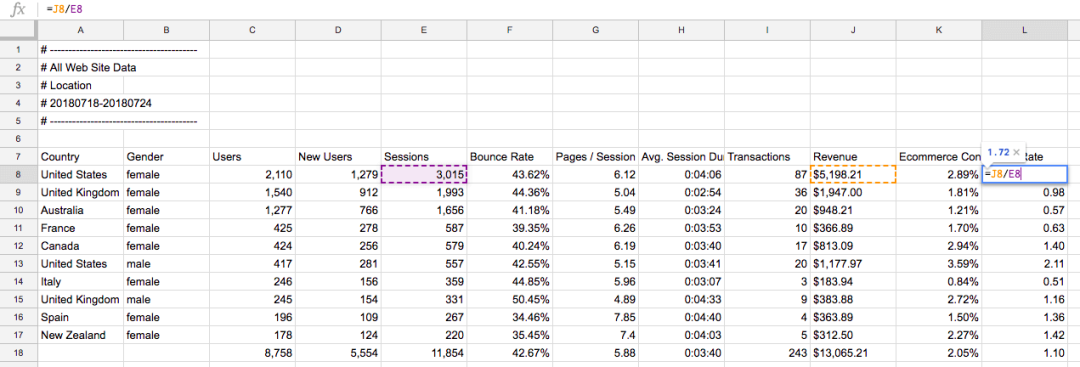Click the 'France' cell
The height and width of the screenshot is (367, 1080).
coord(81,228)
